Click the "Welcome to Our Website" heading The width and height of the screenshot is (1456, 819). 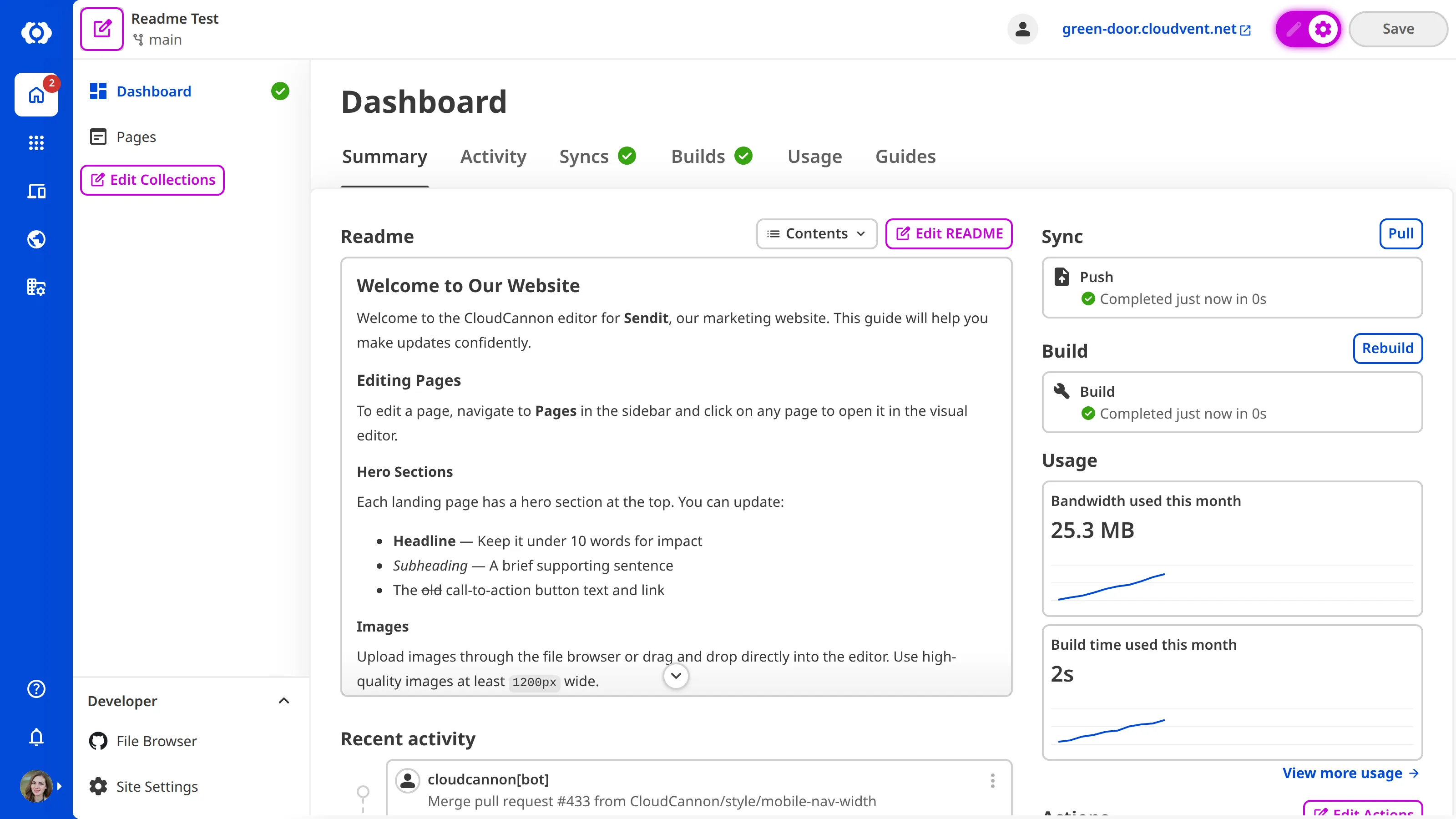click(x=468, y=285)
